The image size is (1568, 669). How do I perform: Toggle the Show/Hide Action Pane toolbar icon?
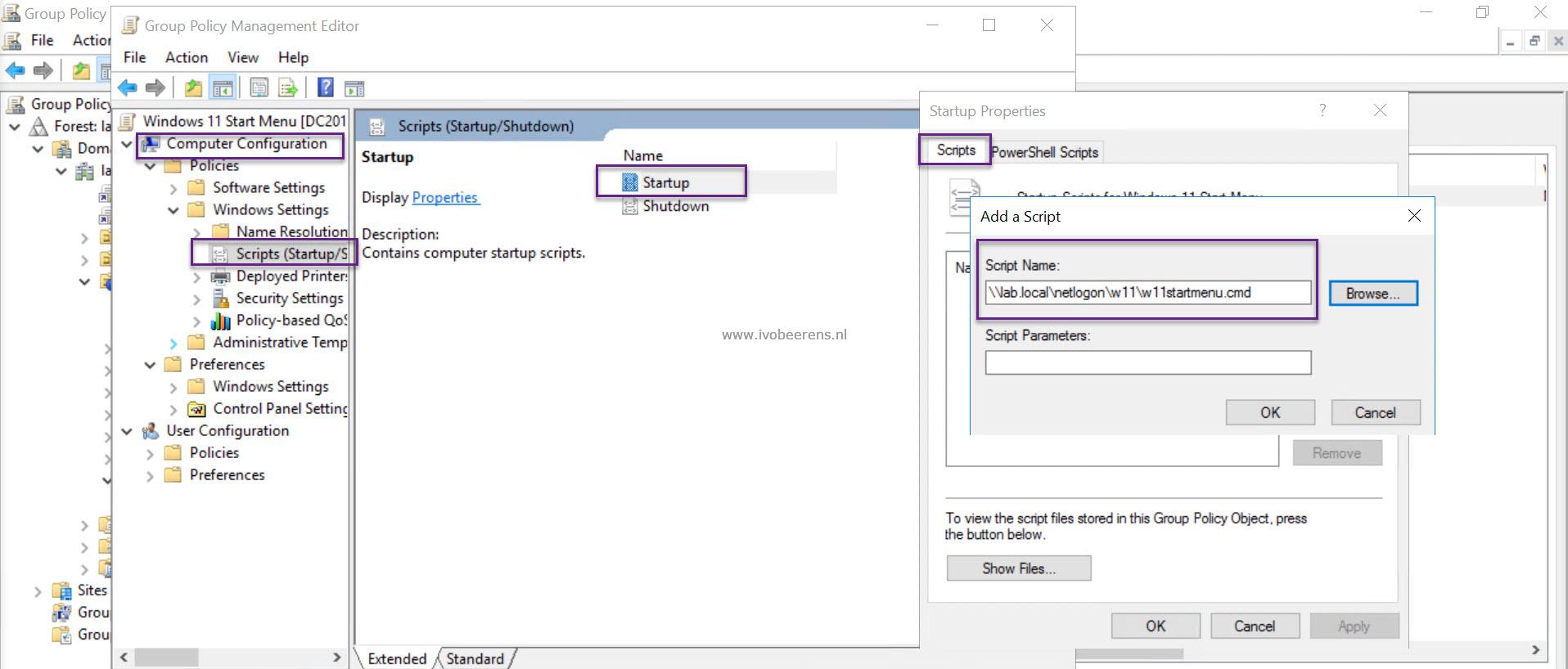click(x=354, y=88)
